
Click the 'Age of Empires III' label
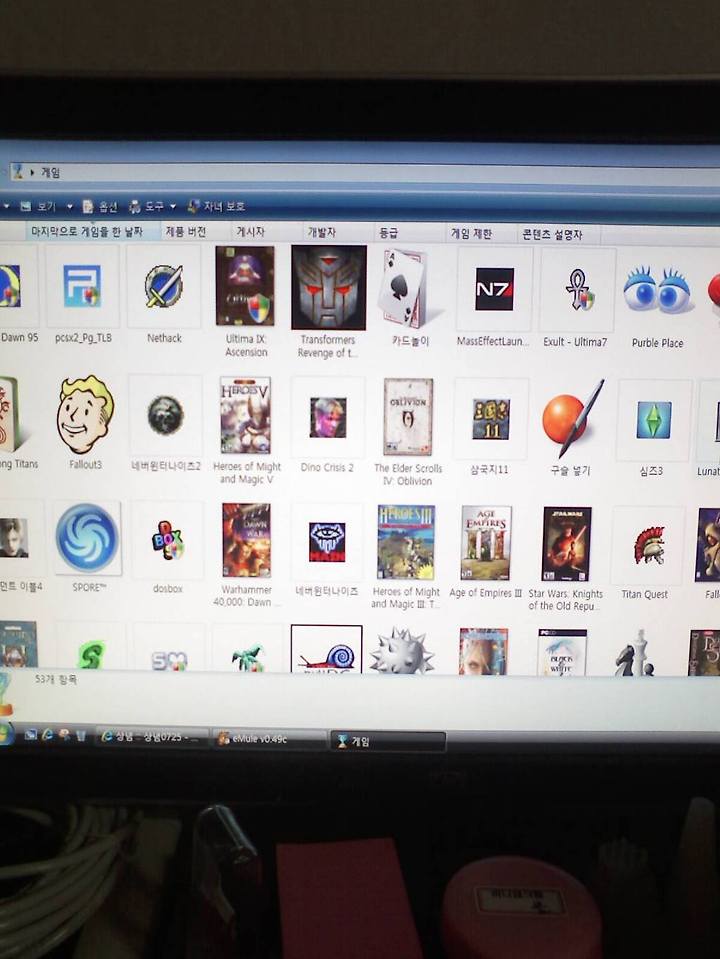click(x=486, y=593)
